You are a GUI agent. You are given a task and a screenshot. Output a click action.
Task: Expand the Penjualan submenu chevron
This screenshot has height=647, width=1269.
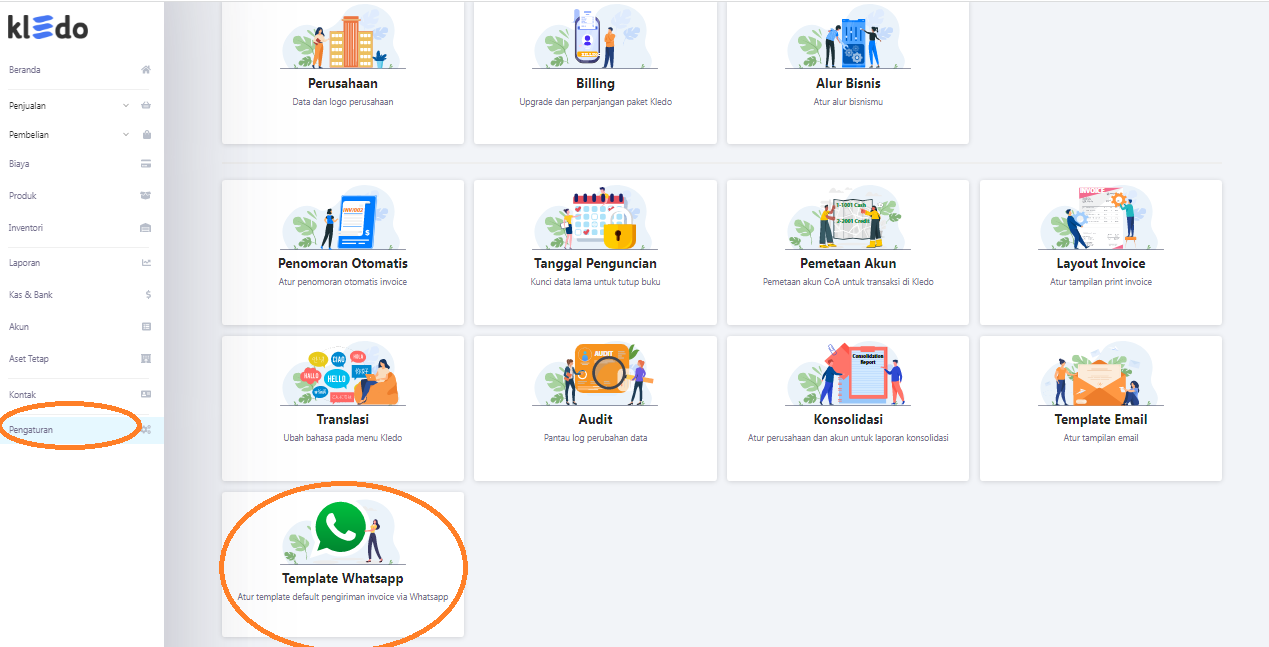pyautogui.click(x=126, y=106)
